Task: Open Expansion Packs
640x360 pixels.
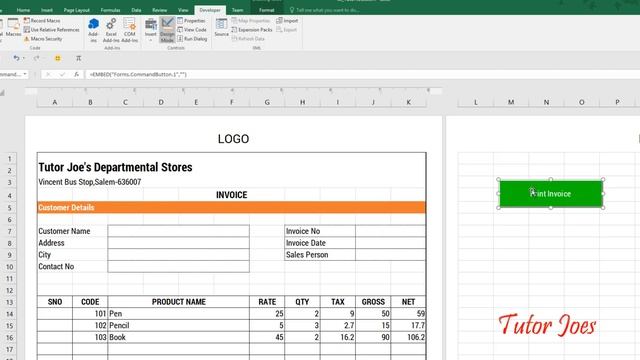Action: pos(251,30)
